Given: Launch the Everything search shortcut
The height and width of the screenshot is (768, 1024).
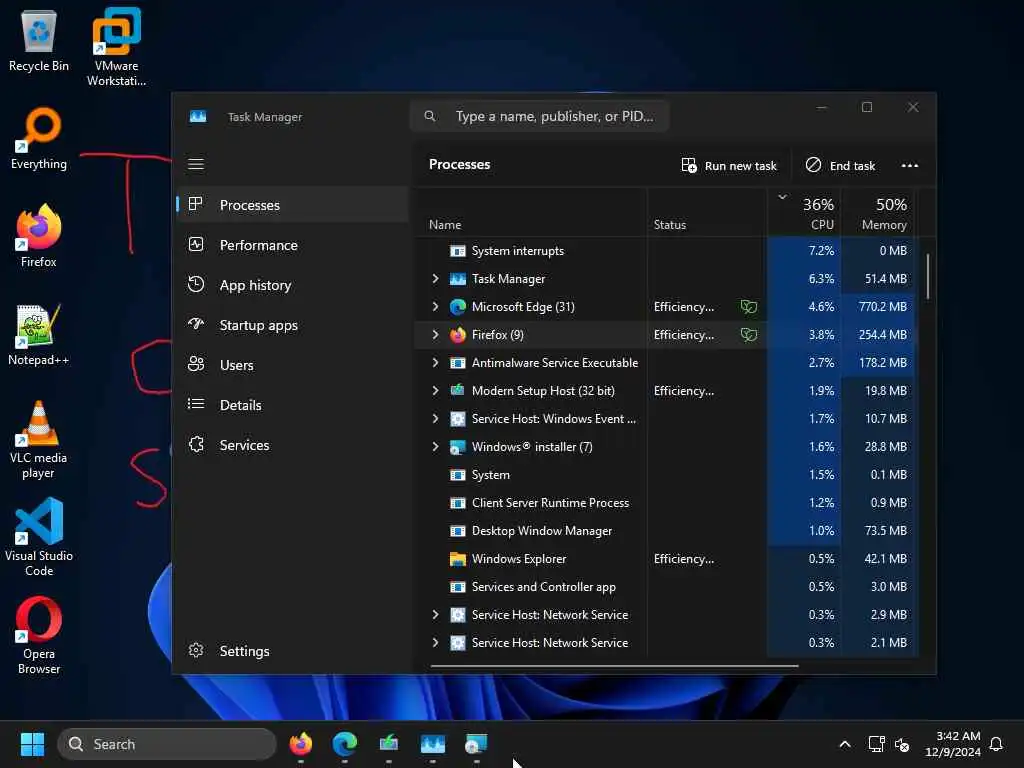Looking at the screenshot, I should coord(39,138).
